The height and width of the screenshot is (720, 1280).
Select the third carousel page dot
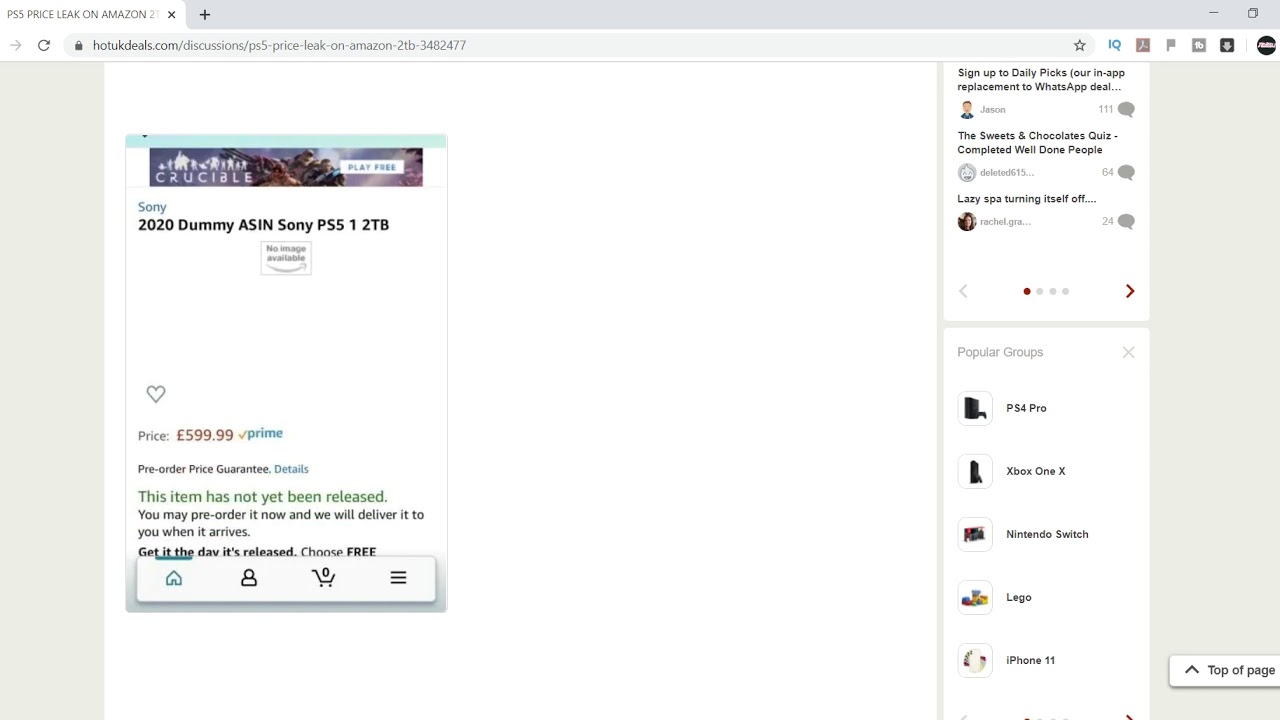coord(1053,291)
